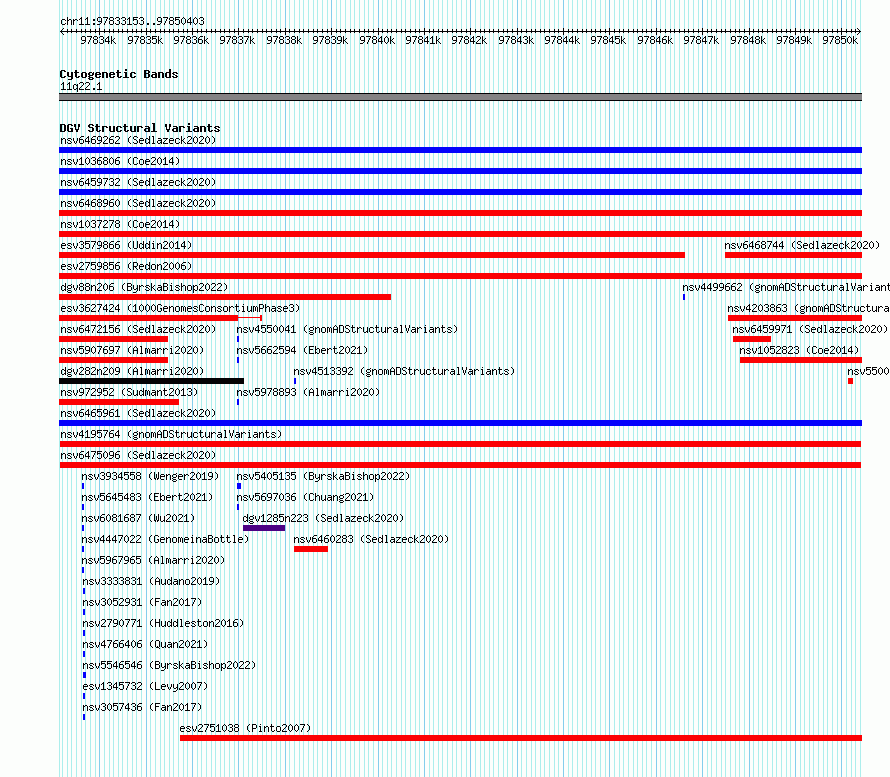Click esv3627424 (1000GenomesConsortiumPhase3) label
The image size is (890, 777).
coord(180,308)
